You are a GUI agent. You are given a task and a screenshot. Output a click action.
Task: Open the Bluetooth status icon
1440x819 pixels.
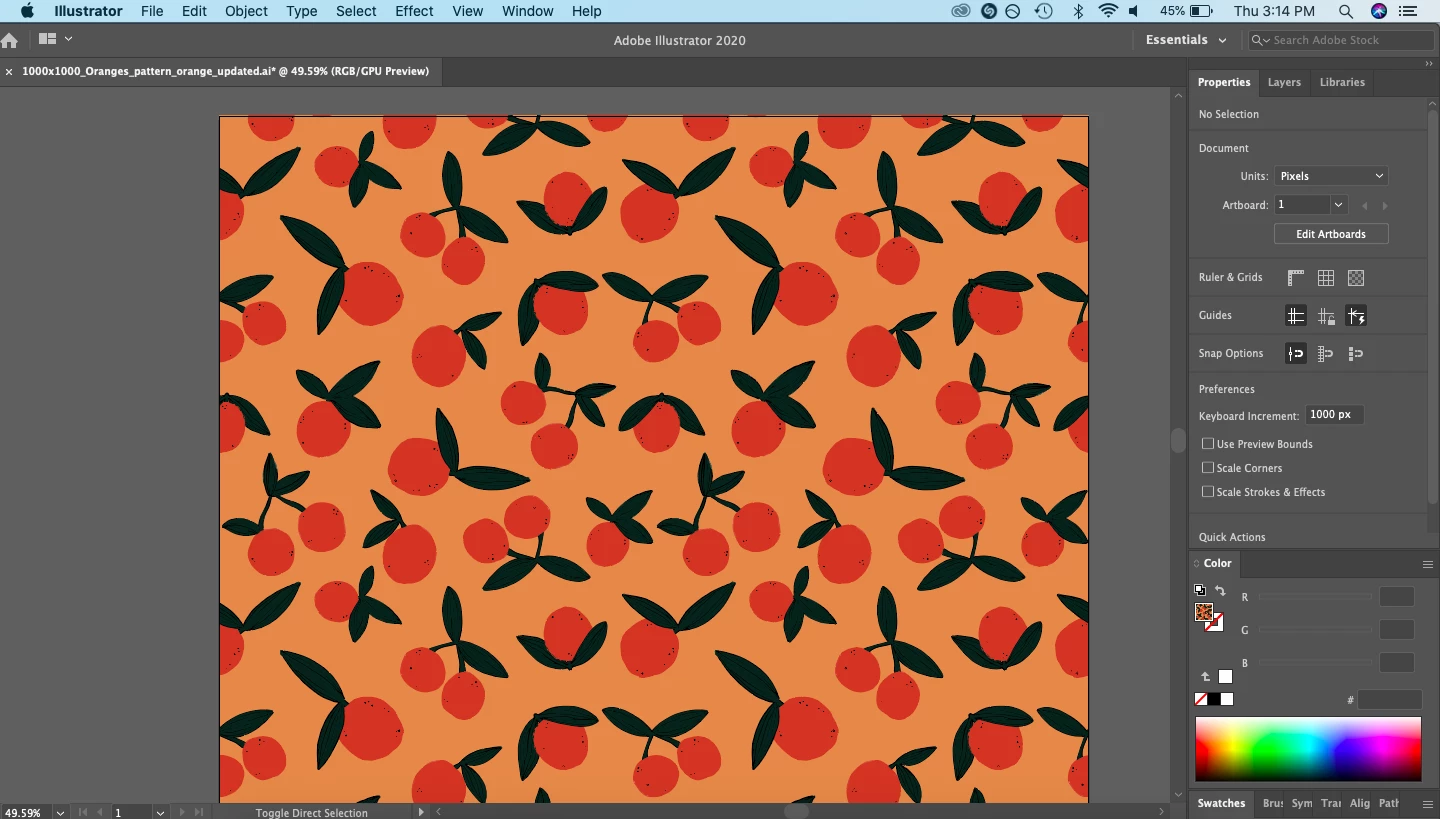pos(1078,11)
